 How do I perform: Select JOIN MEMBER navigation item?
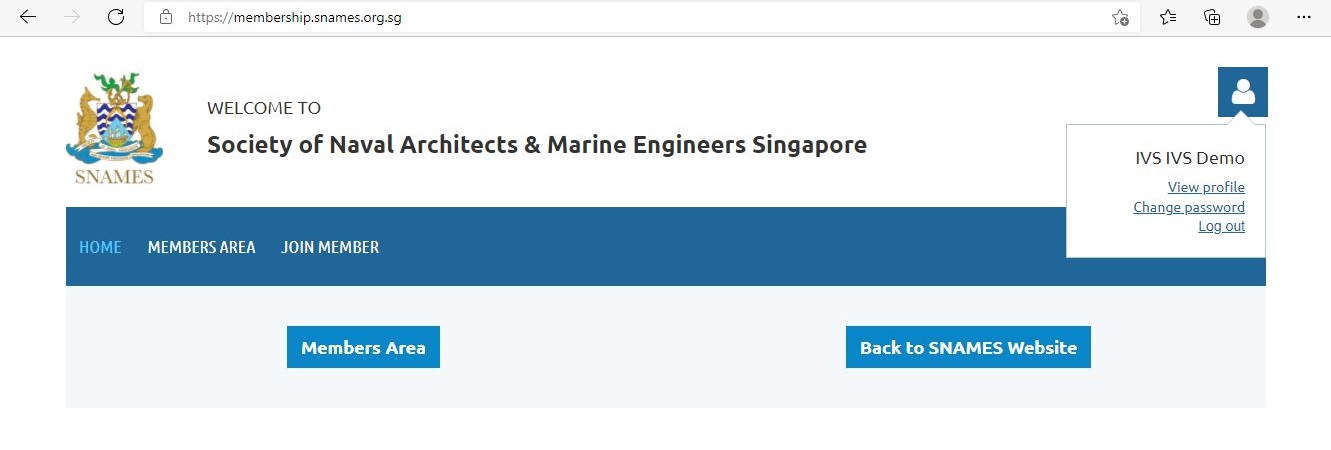330,247
